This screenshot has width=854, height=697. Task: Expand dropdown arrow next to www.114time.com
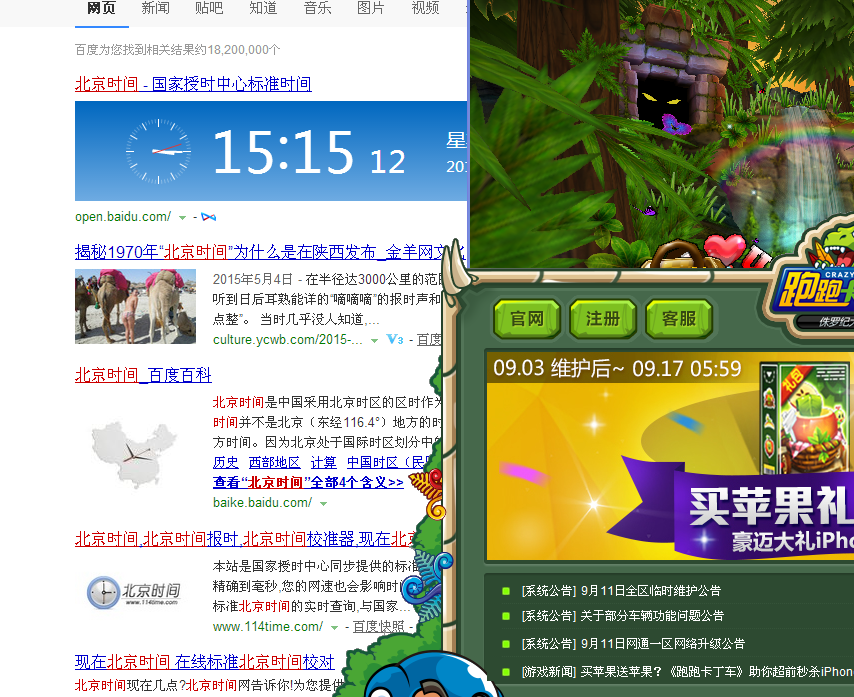click(x=334, y=627)
